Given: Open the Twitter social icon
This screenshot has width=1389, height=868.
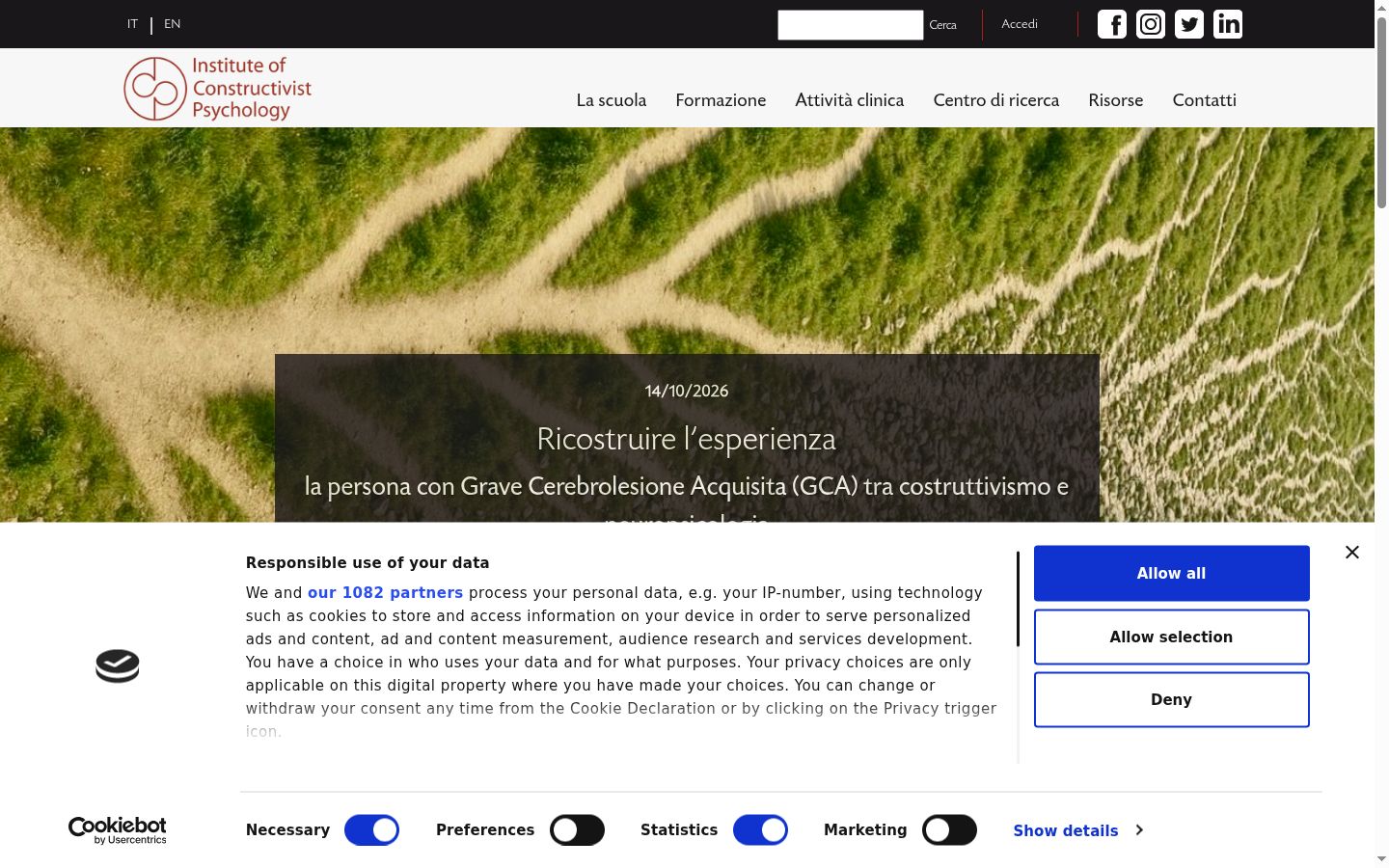Looking at the screenshot, I should pos(1189,24).
